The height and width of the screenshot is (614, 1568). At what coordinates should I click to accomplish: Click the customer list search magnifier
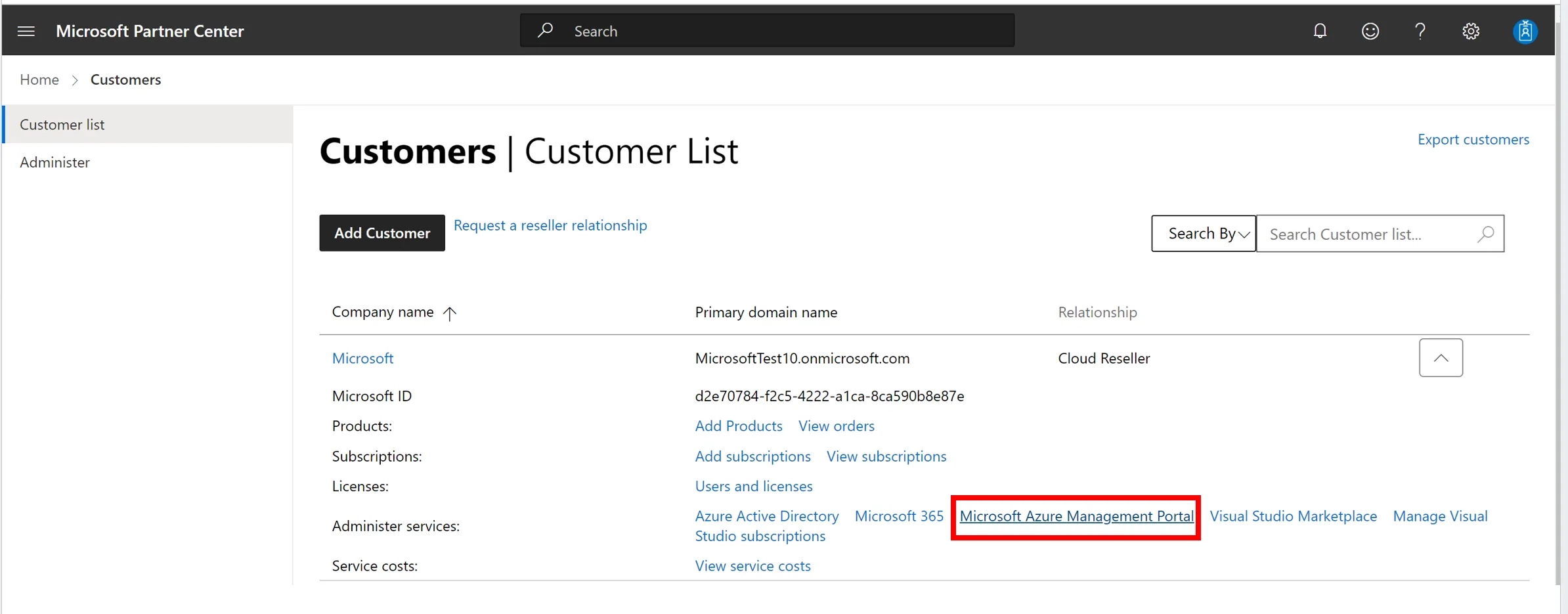[x=1486, y=234]
